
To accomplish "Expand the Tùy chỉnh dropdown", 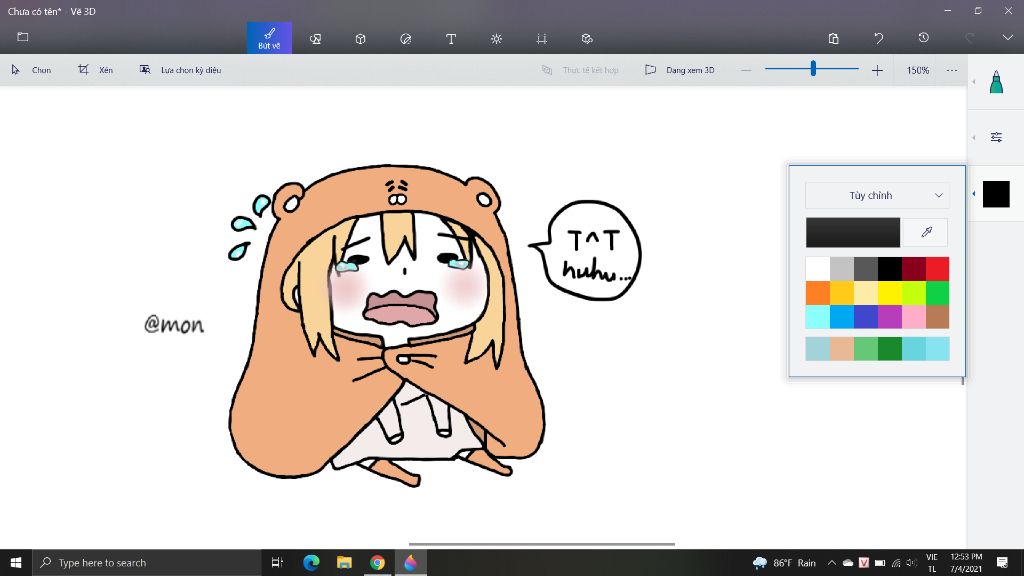I will click(877, 195).
